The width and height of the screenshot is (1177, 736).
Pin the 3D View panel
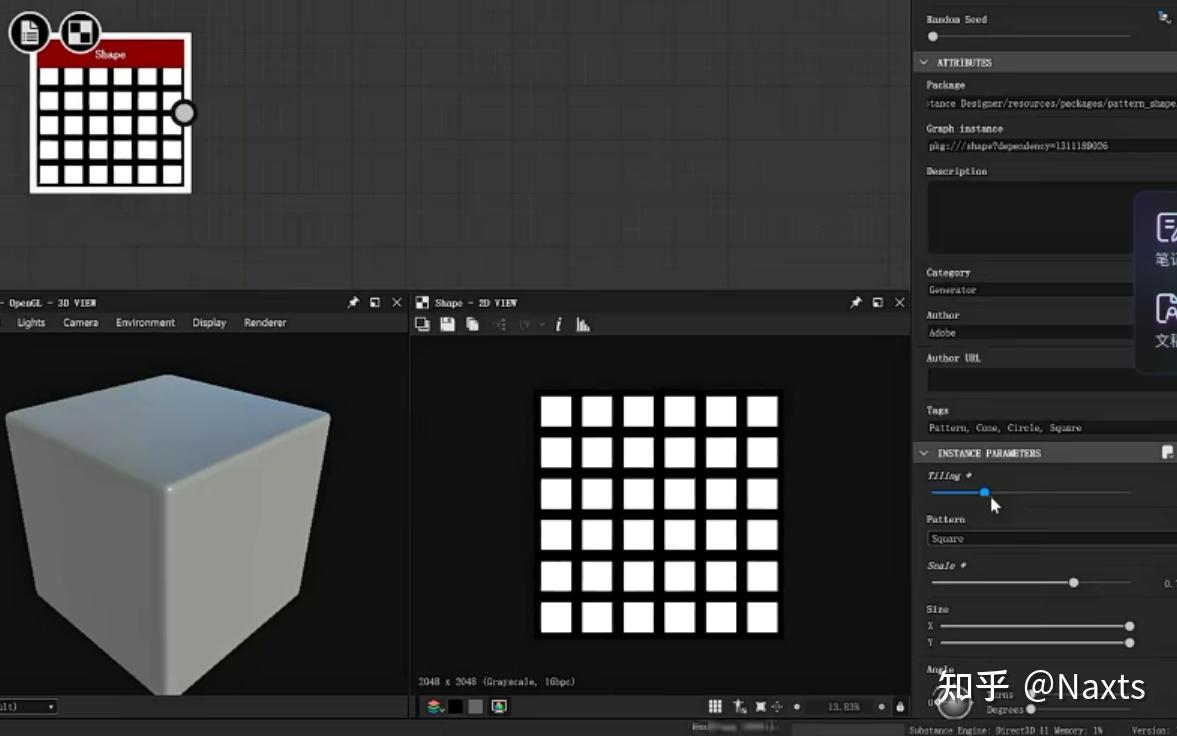pos(353,302)
